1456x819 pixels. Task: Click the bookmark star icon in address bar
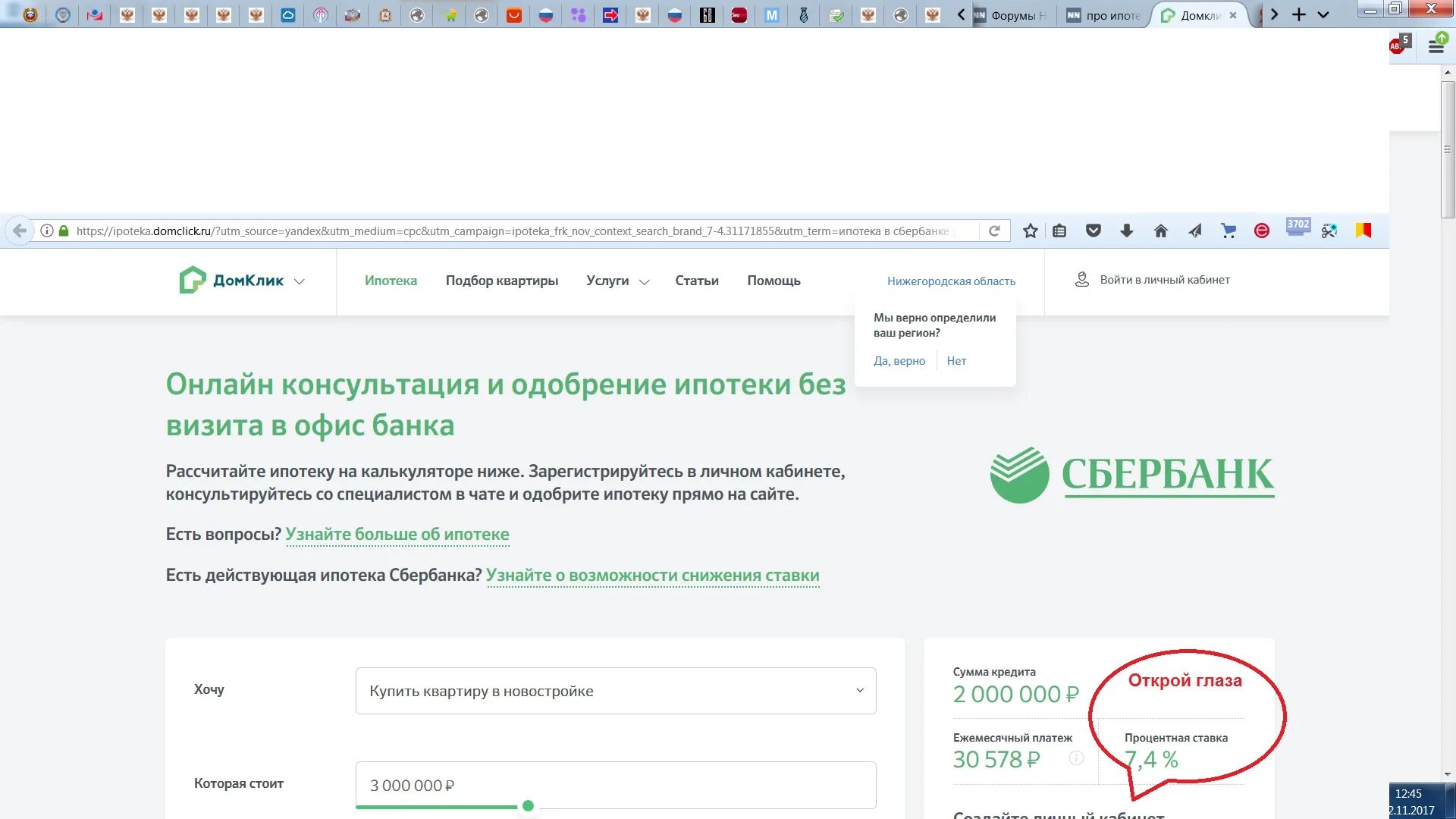click(x=1030, y=230)
